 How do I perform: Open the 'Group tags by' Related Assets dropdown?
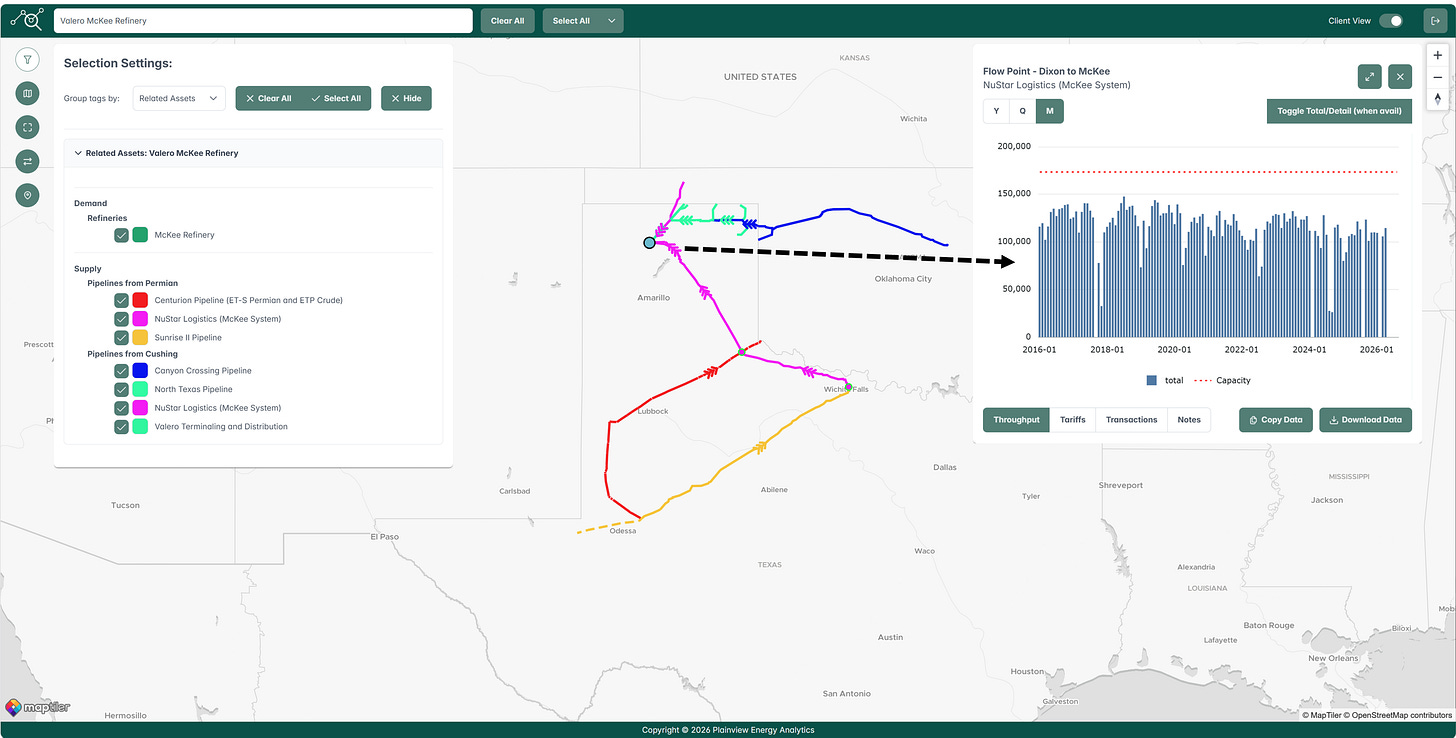point(179,98)
